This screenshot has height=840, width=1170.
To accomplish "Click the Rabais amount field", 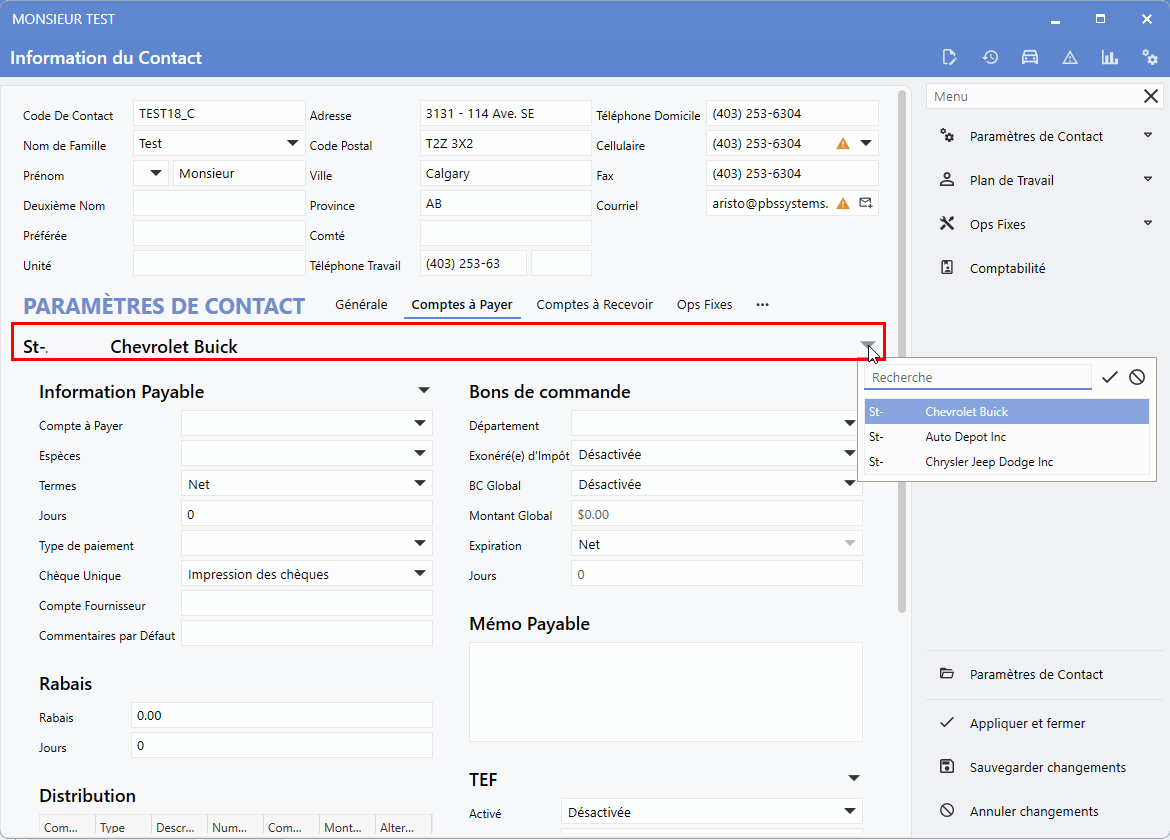I will click(x=281, y=715).
